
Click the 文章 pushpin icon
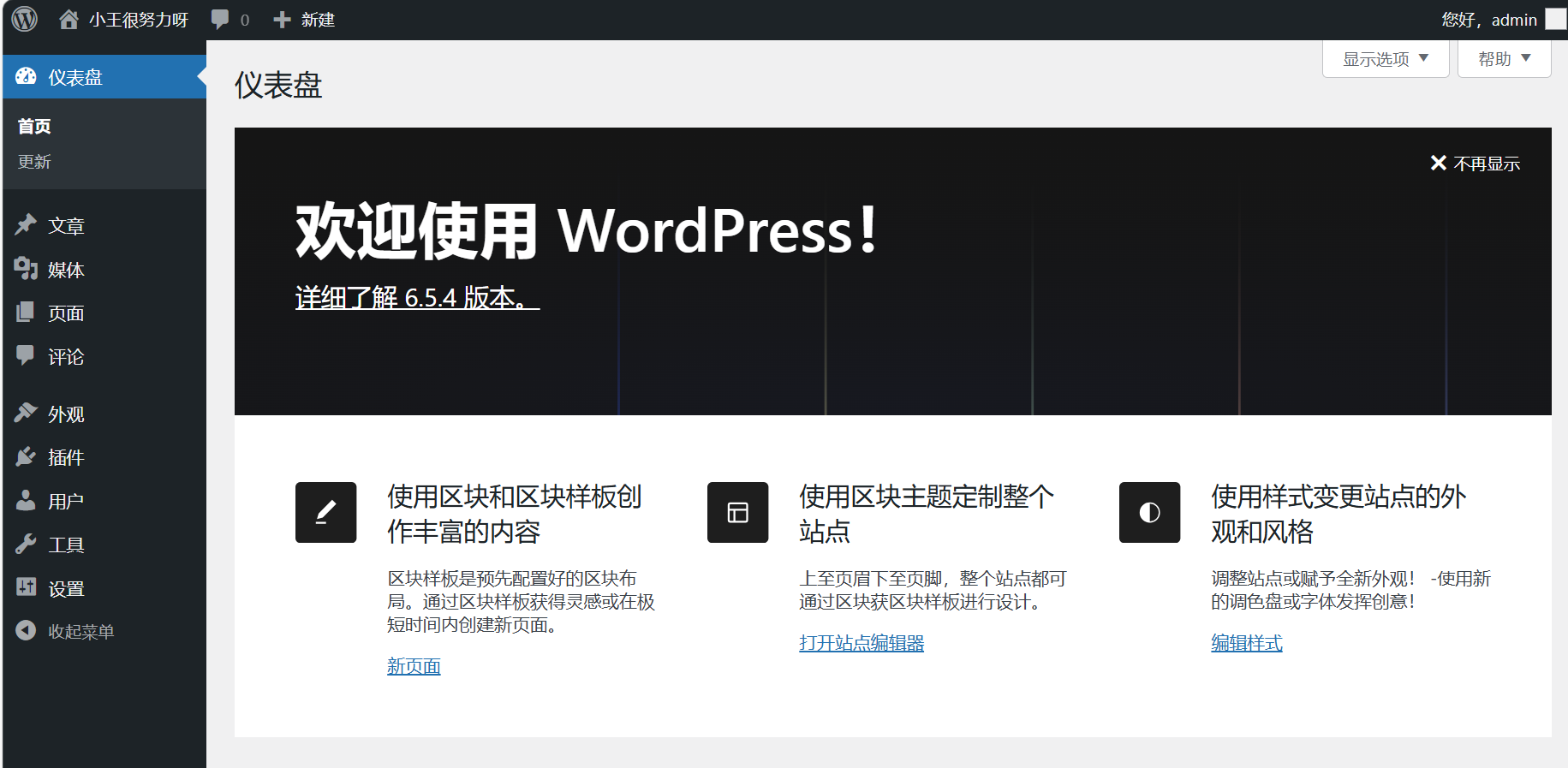pos(26,224)
